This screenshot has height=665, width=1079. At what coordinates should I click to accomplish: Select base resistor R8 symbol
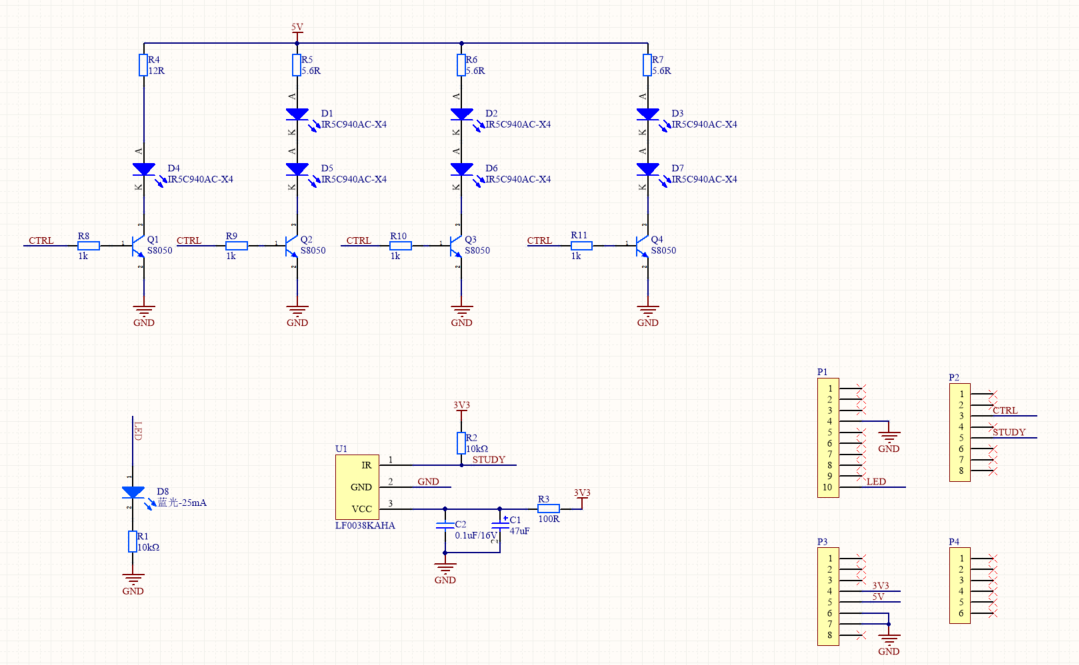tap(88, 246)
